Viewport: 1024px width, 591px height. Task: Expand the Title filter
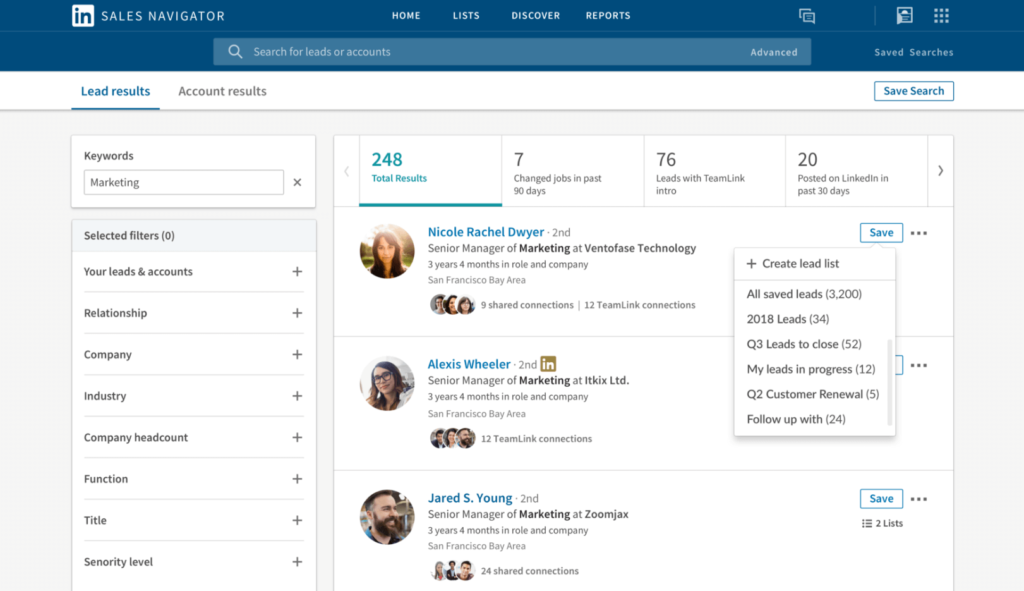click(x=297, y=520)
